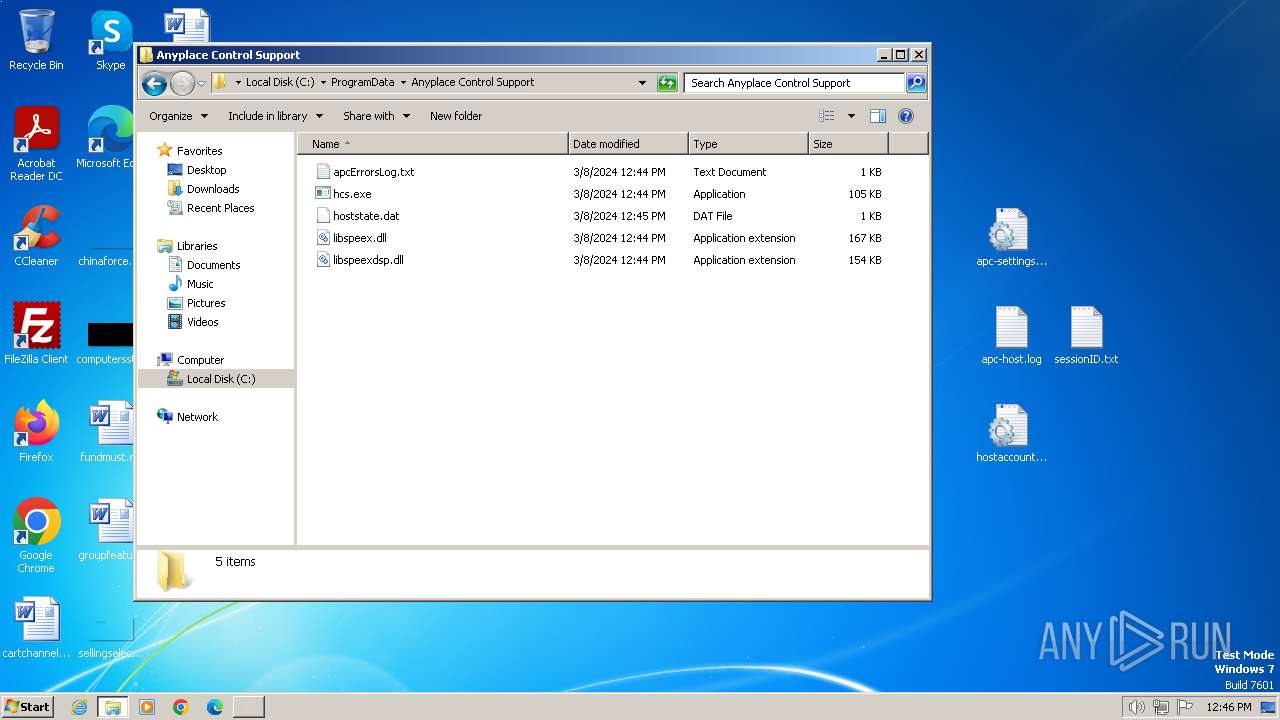Select Computer in the navigation pane
This screenshot has height=720, width=1280.
tap(200, 360)
